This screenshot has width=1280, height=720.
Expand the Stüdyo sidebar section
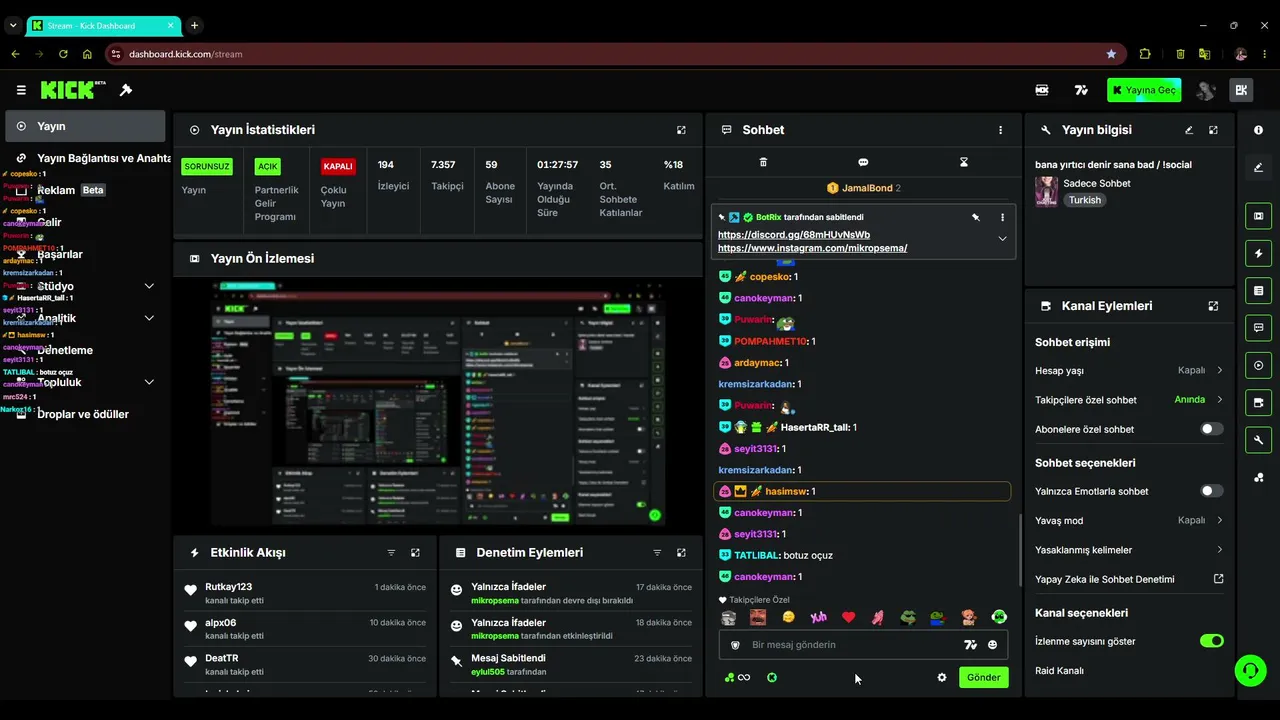tap(149, 286)
